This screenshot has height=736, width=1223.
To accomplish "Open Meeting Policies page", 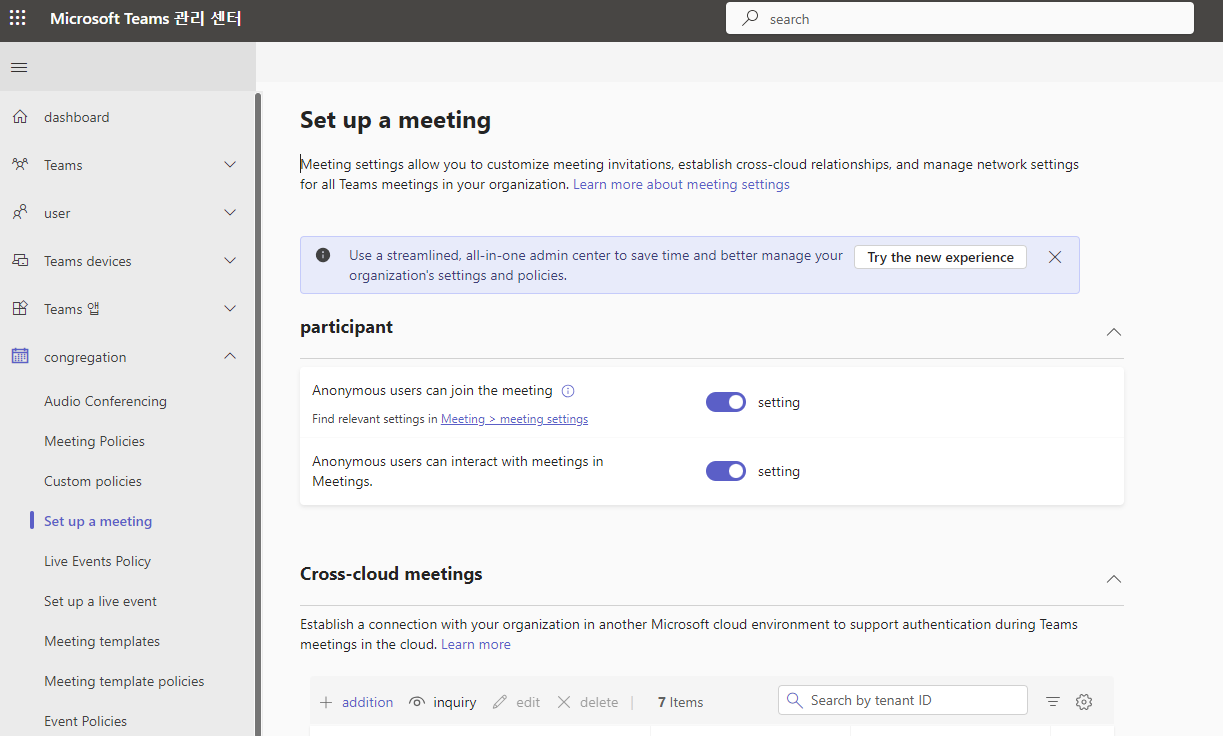I will (x=94, y=441).
